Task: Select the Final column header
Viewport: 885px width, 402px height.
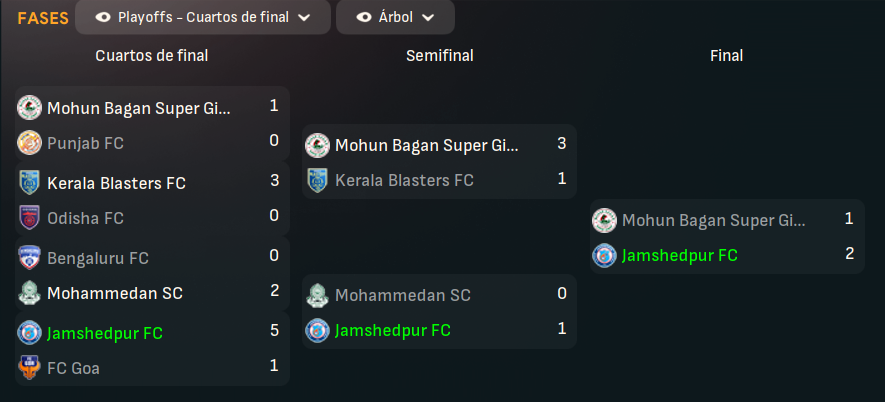Action: click(726, 56)
